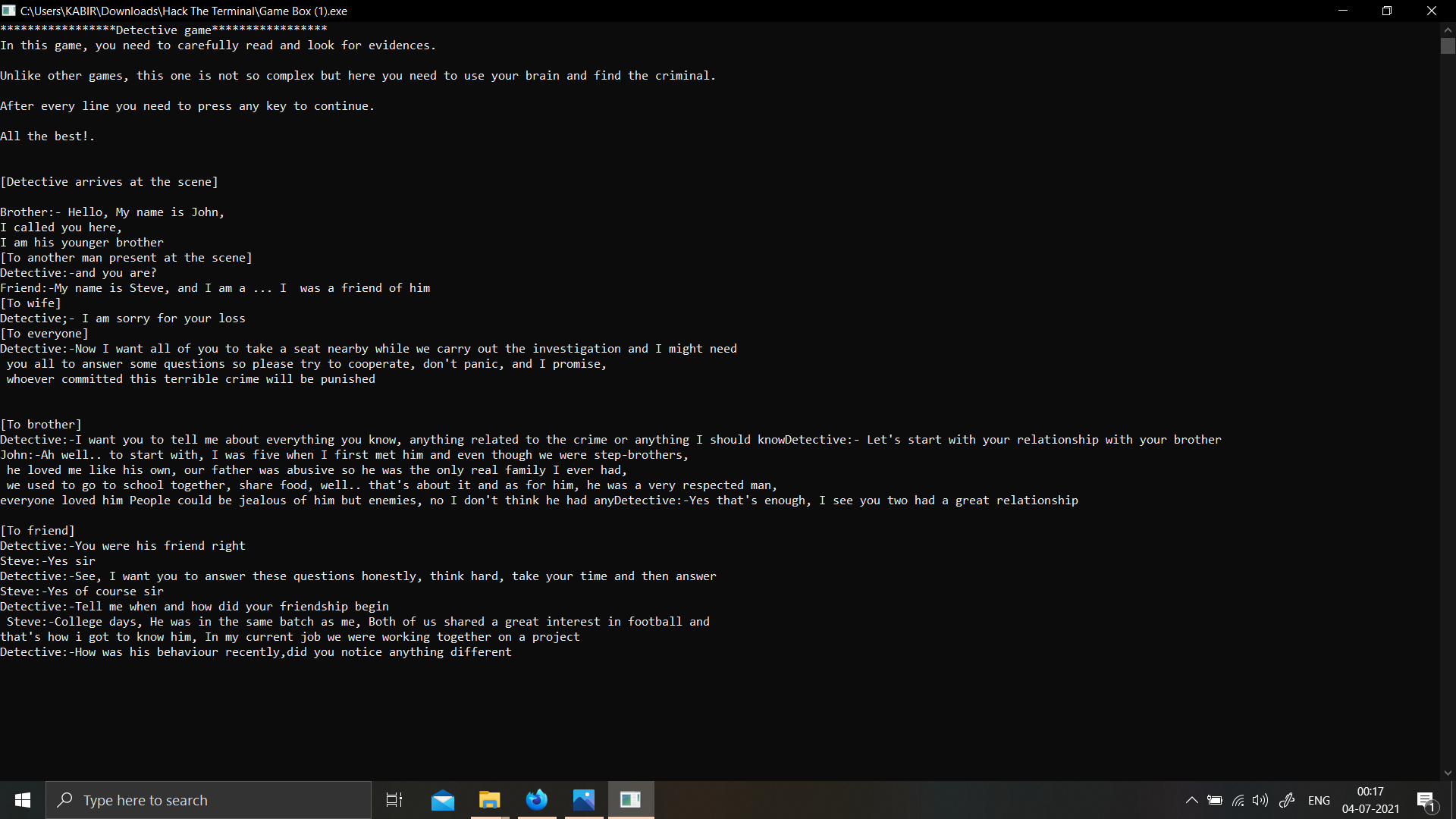Open the Photos app taskbar icon

point(584,800)
